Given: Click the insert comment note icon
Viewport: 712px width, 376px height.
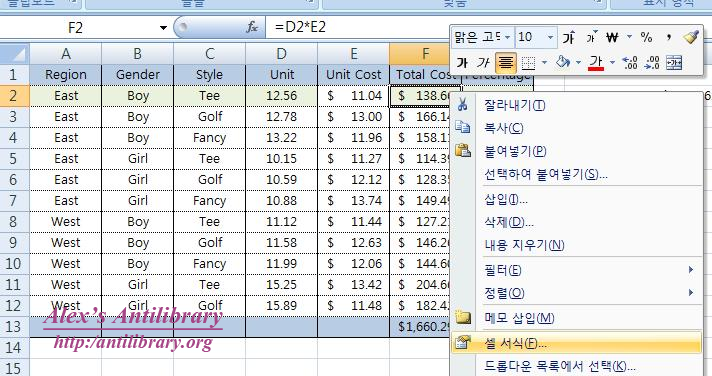Looking at the screenshot, I should (462, 317).
